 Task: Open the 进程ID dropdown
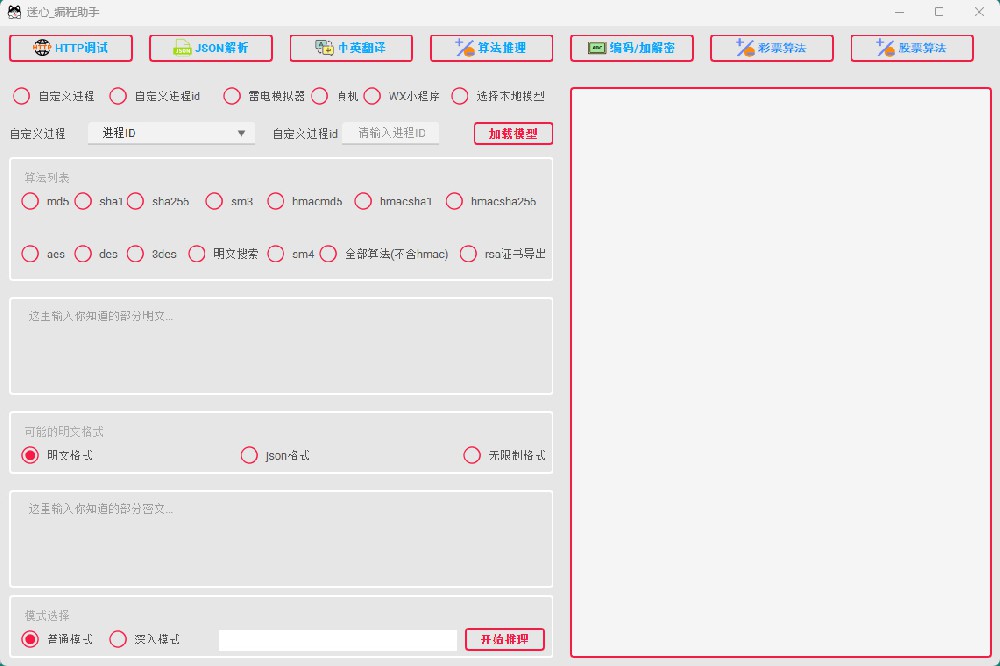(x=170, y=132)
